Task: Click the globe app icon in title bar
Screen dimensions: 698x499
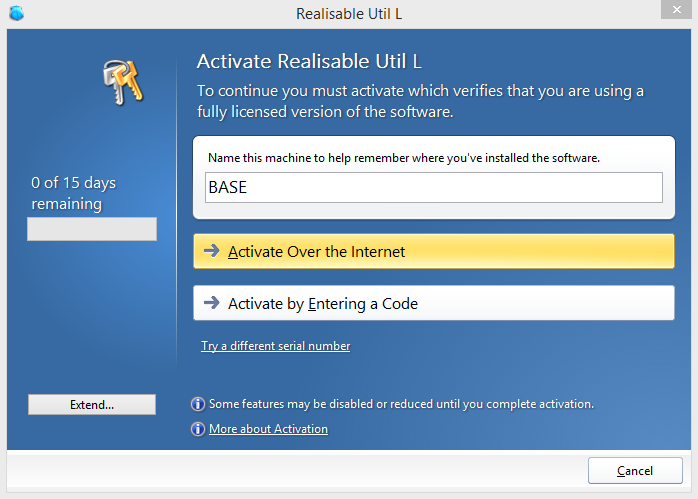Action: coord(16,14)
